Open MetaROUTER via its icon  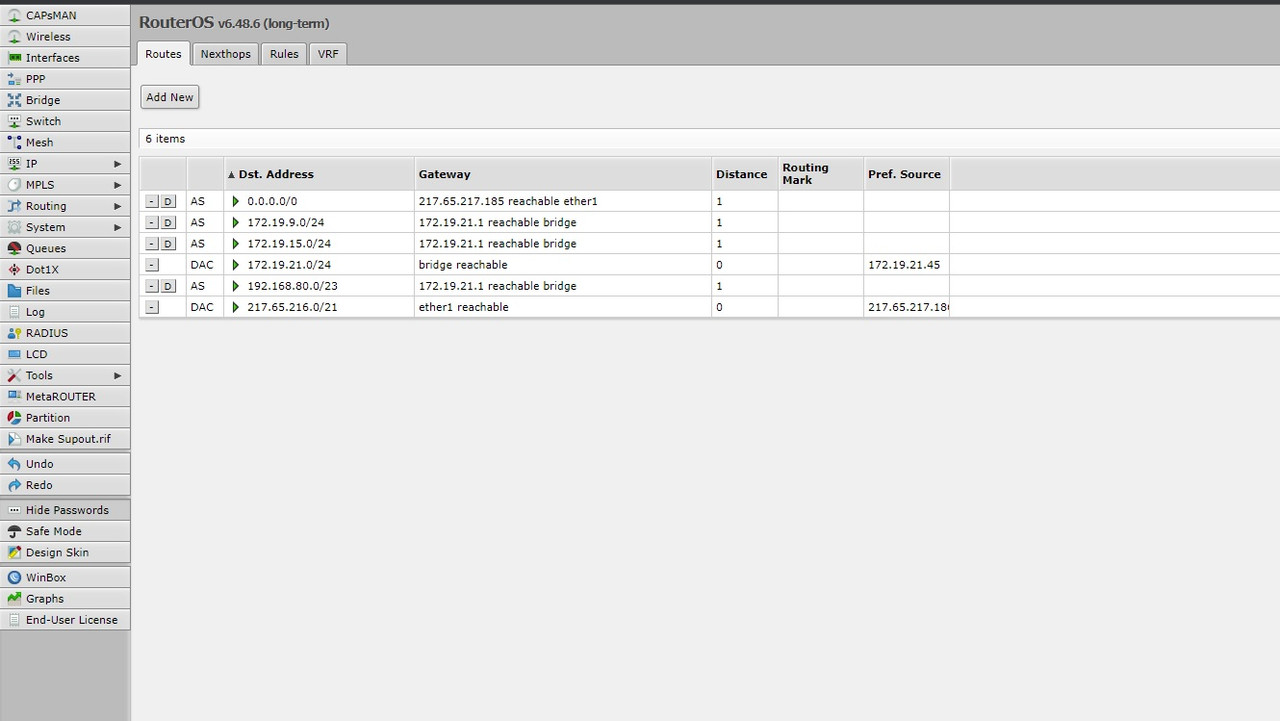pyautogui.click(x=14, y=397)
